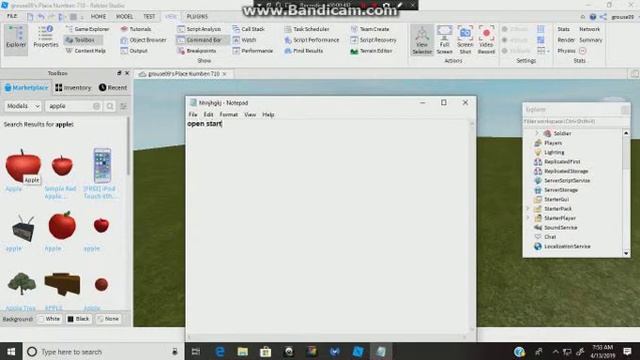The image size is (640, 360).
Task: Click the Explorer filter workspace field
Action: tap(576, 121)
